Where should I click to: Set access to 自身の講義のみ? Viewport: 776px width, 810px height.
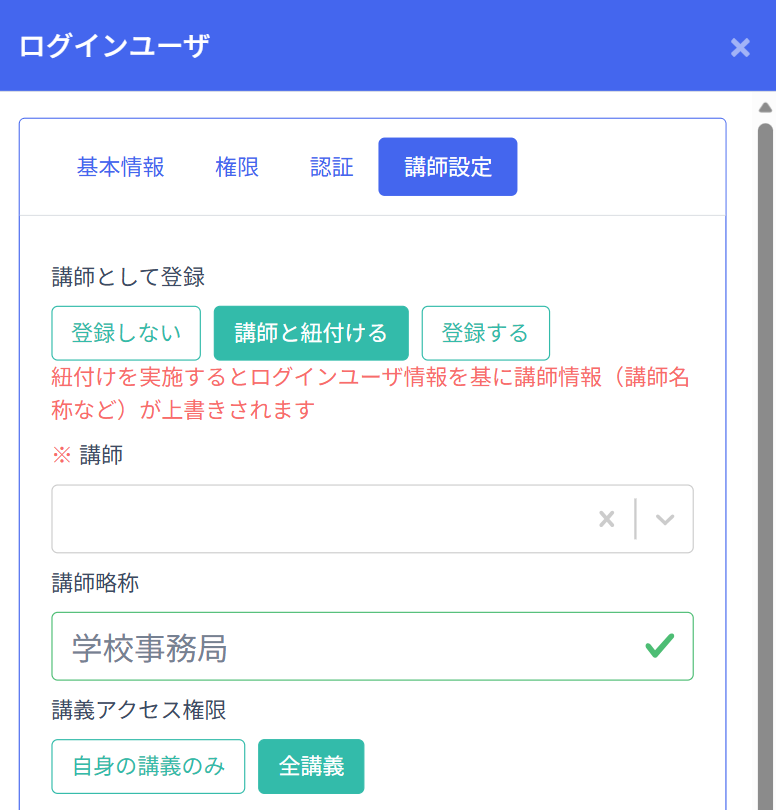(148, 767)
